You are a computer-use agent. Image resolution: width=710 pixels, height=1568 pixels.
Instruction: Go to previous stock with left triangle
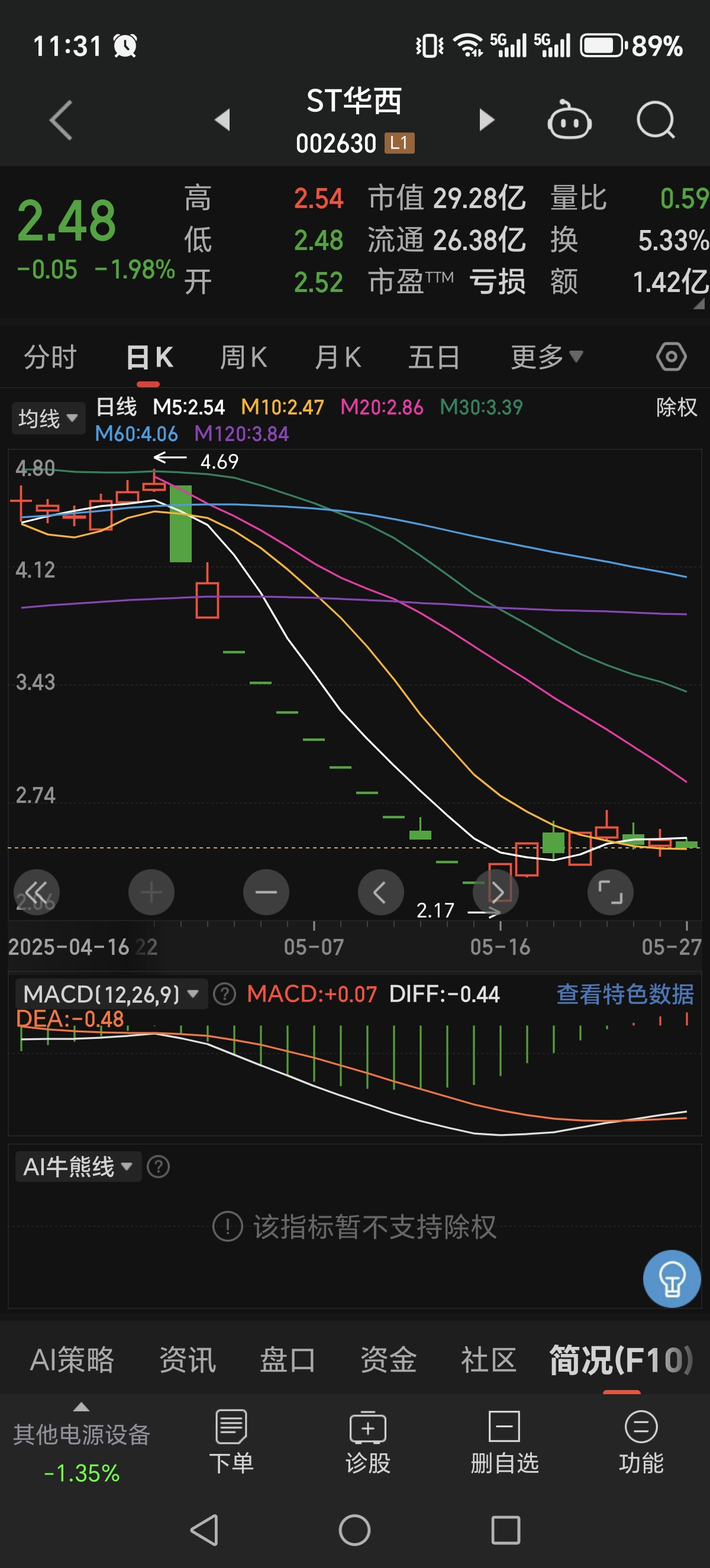coord(223,119)
